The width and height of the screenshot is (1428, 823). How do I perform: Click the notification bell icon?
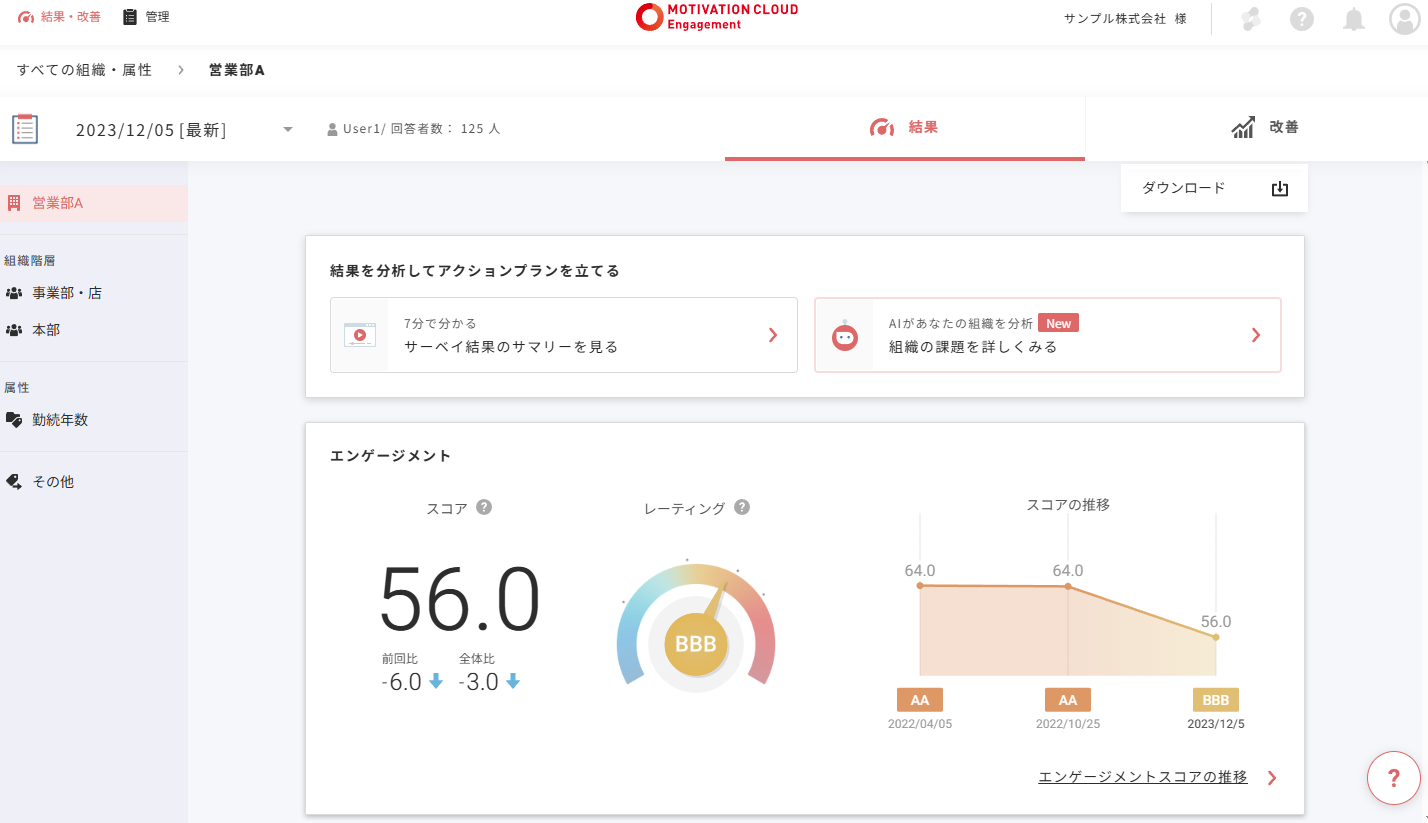point(1353,19)
